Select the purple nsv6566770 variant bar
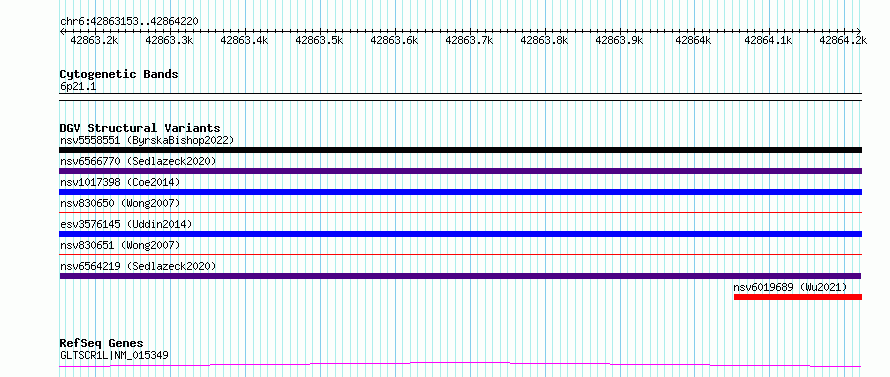890x377 pixels. pyautogui.click(x=460, y=171)
